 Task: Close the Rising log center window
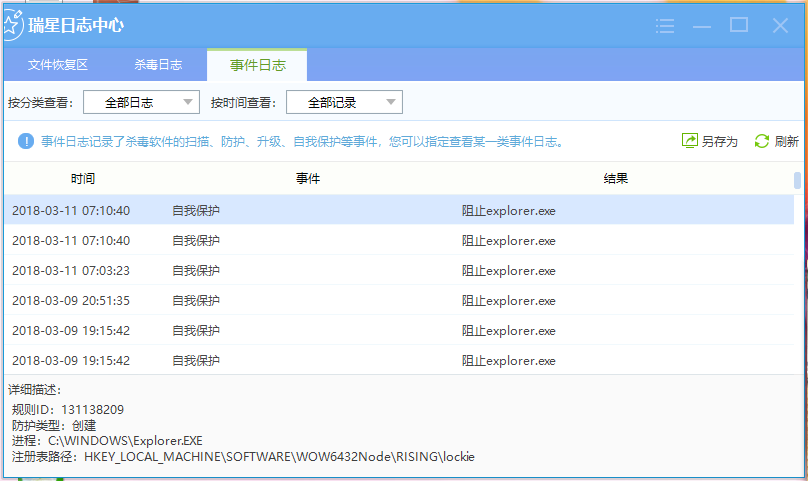pyautogui.click(x=780, y=25)
